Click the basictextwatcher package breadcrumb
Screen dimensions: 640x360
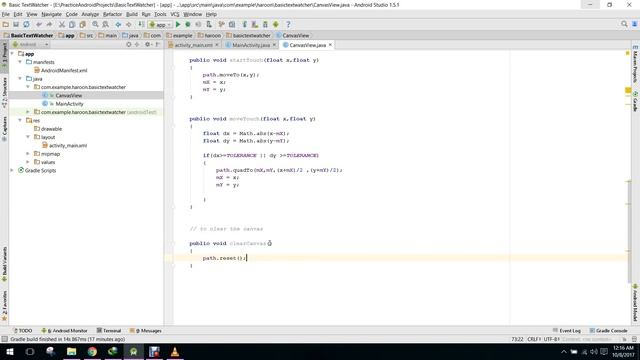tap(248, 36)
